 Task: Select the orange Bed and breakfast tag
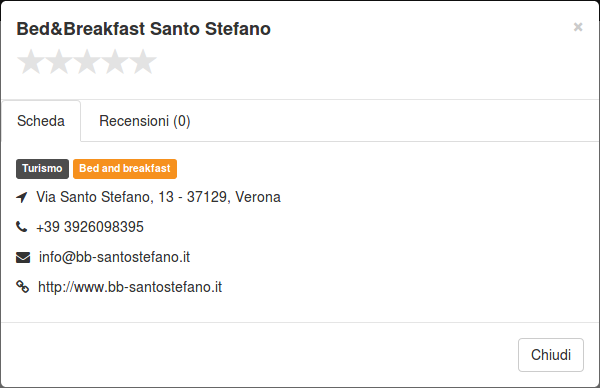tap(125, 169)
